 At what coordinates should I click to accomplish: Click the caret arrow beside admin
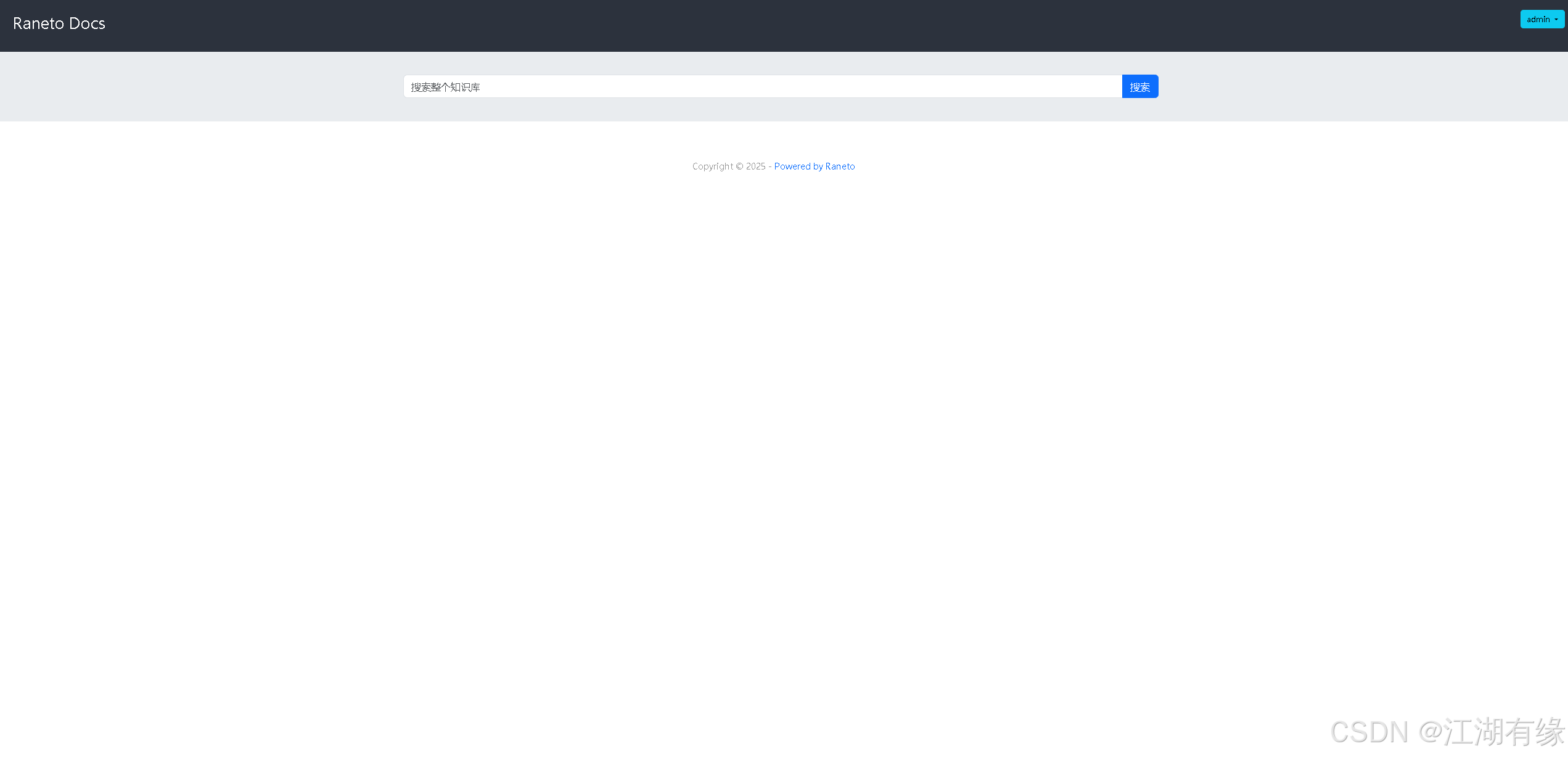(1556, 20)
